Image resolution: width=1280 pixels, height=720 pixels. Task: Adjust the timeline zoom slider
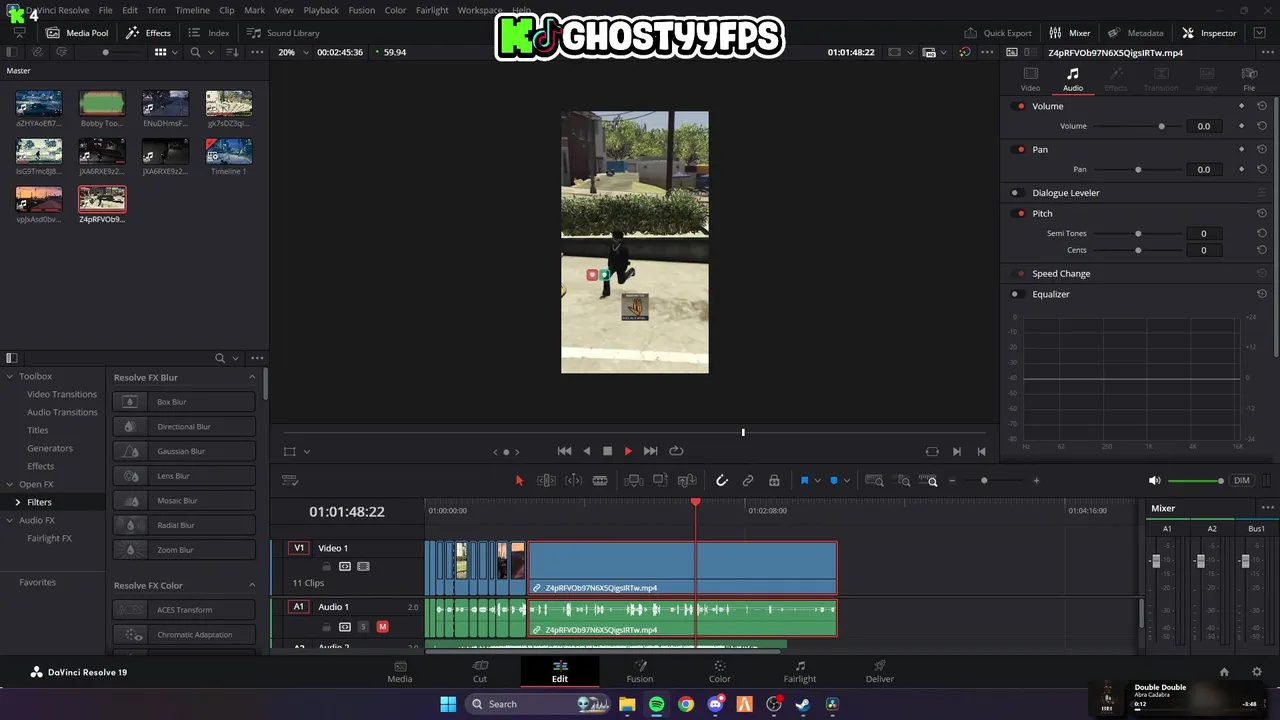point(984,481)
